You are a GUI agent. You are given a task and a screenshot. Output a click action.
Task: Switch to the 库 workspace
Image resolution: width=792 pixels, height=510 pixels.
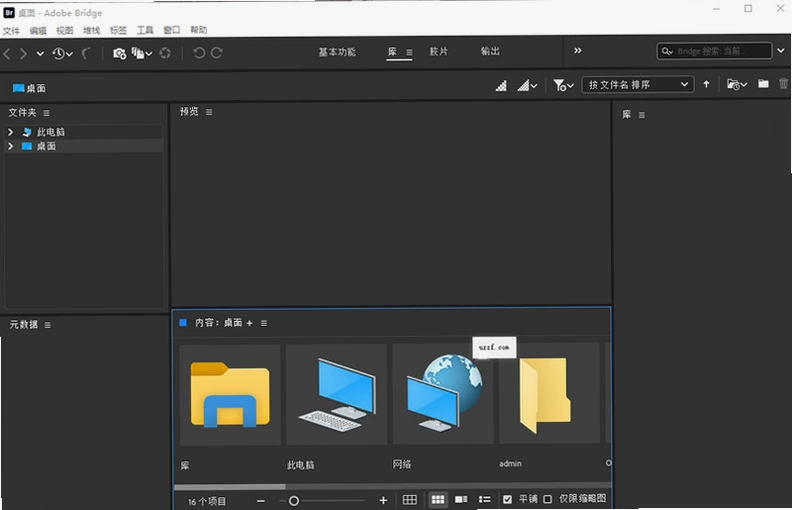[x=392, y=52]
